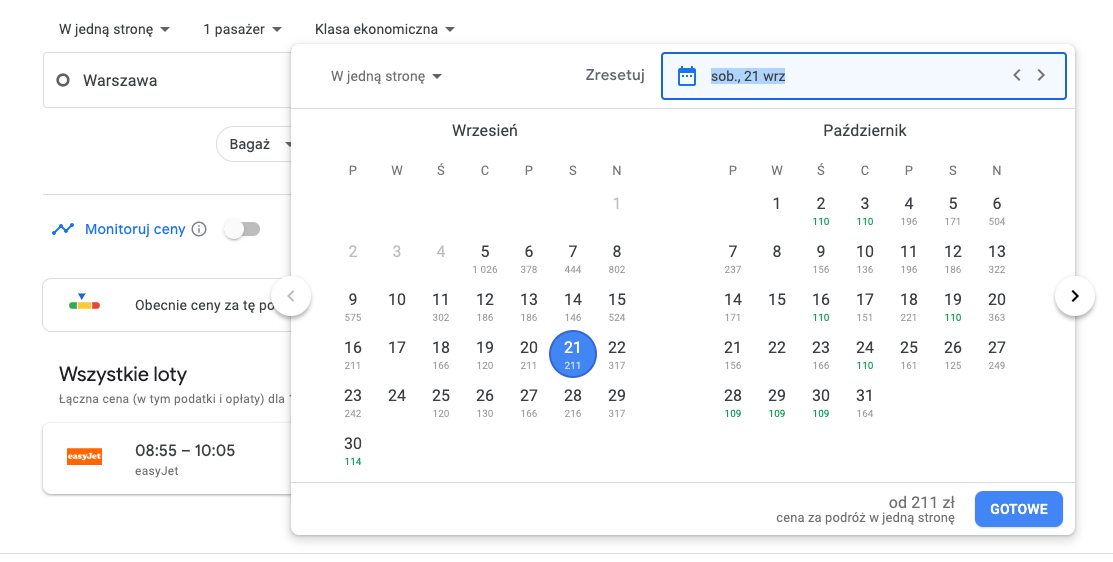Click the Monitoruj ceny link
This screenshot has height=562, width=1113.
click(135, 229)
